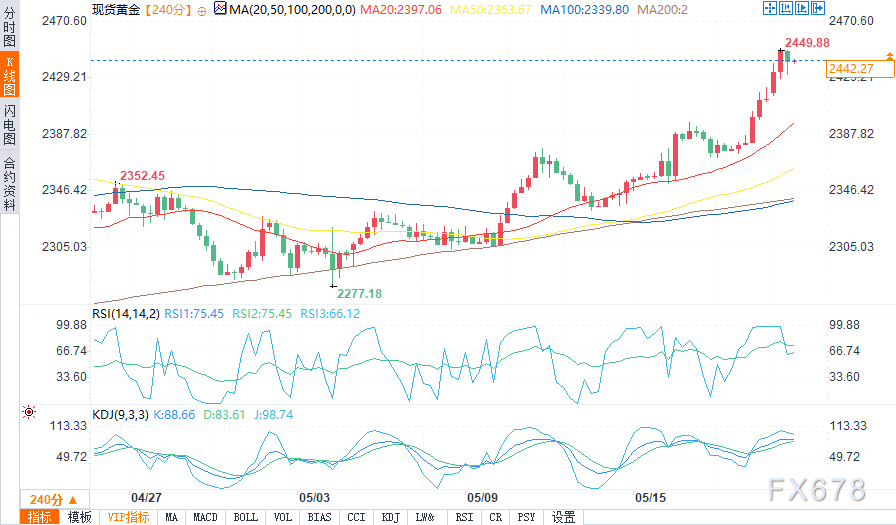
Task: Select the LW& indicator button
Action: coord(425,517)
